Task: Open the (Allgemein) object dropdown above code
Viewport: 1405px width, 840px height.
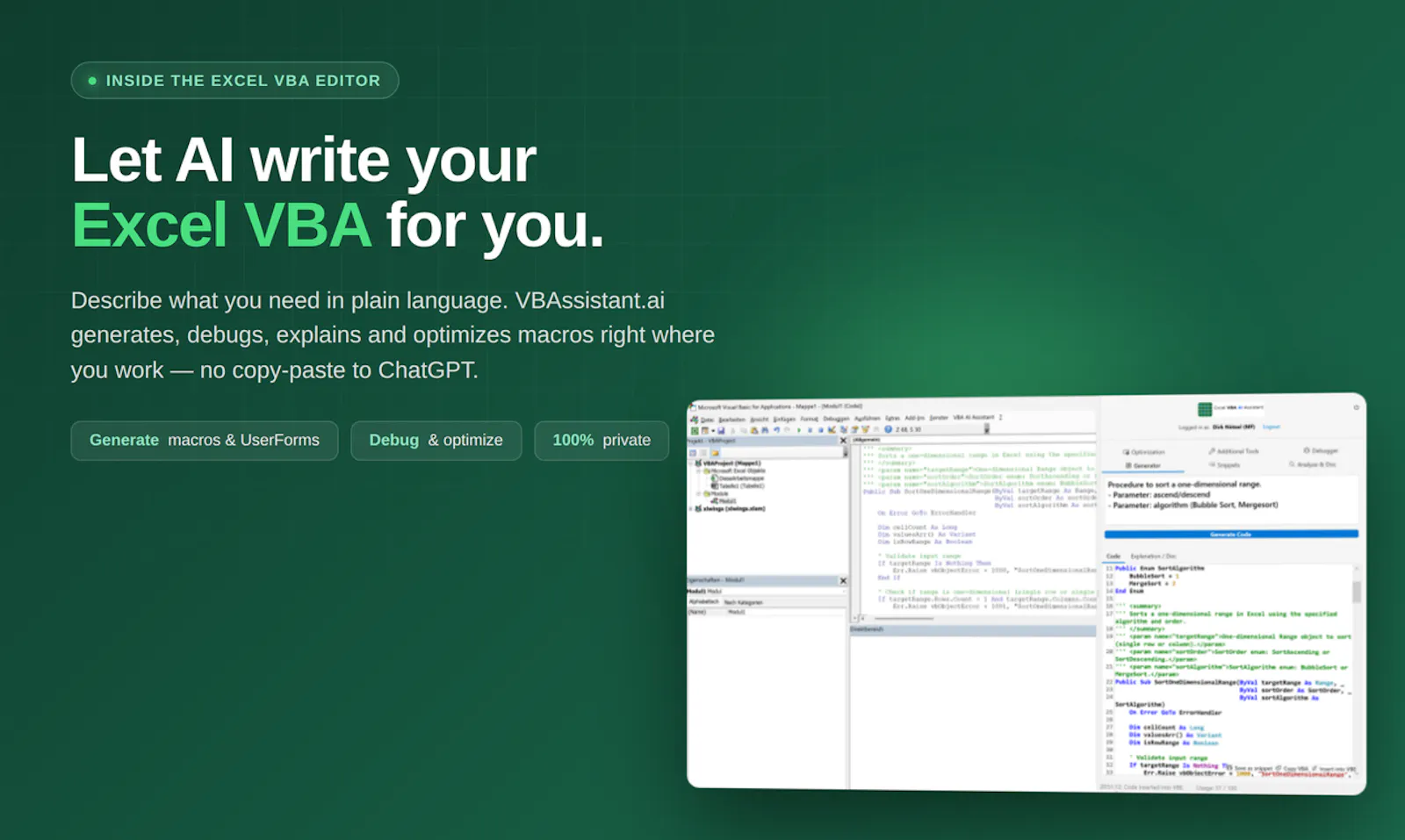Action: click(973, 440)
